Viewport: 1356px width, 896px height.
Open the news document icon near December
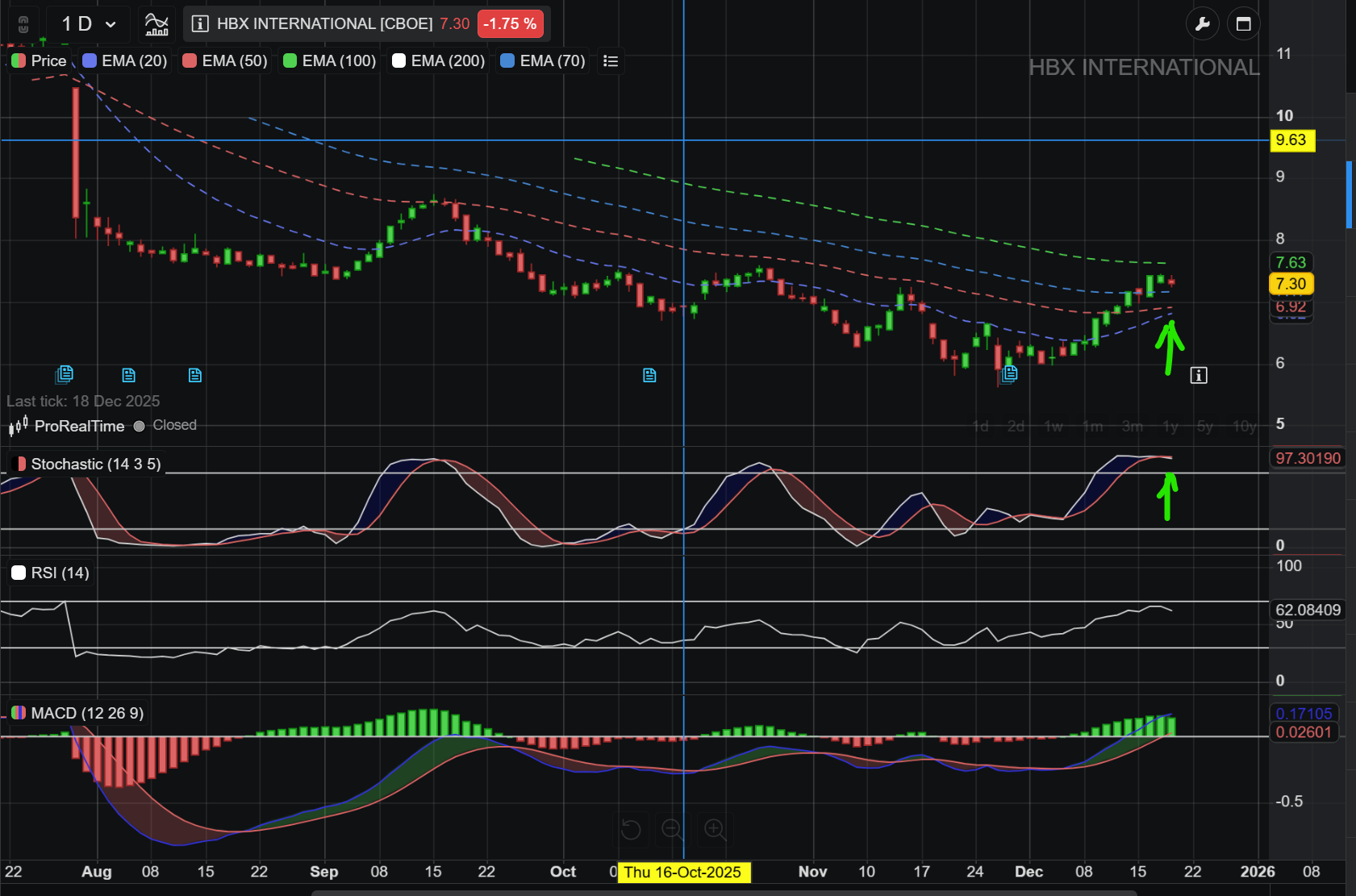(1009, 373)
